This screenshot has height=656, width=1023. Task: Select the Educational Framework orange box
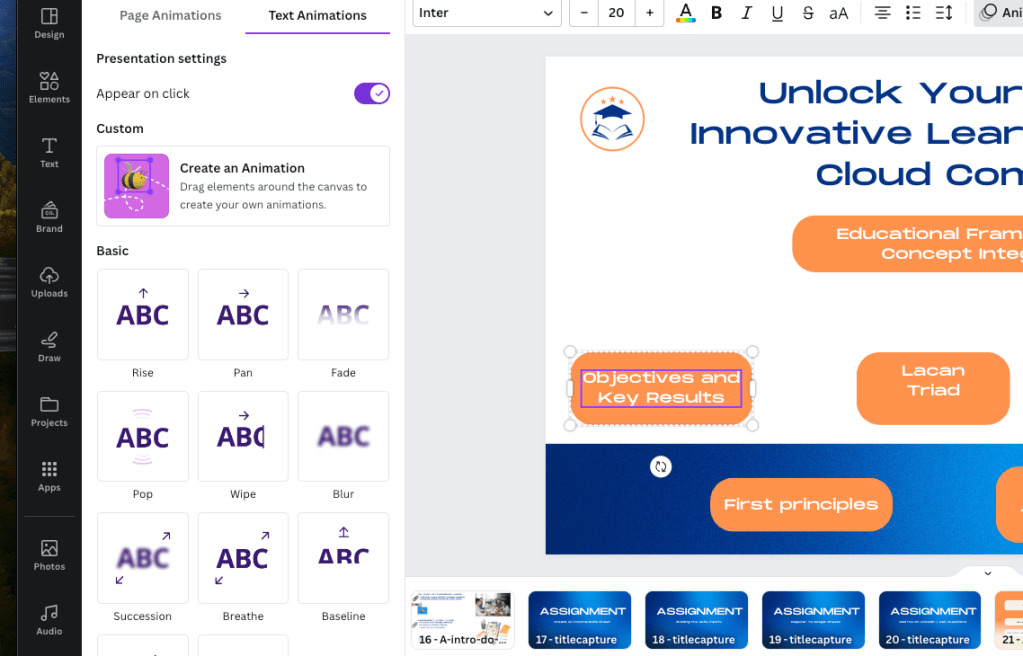tap(908, 243)
